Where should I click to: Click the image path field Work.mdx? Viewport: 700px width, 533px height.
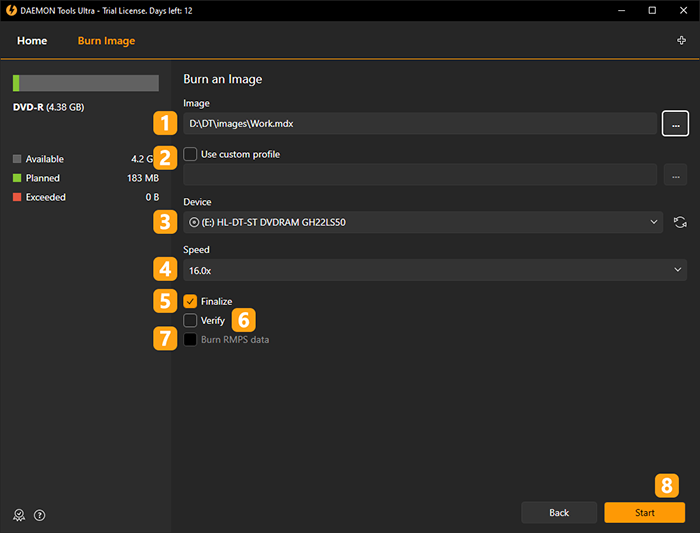pyautogui.click(x=420, y=124)
